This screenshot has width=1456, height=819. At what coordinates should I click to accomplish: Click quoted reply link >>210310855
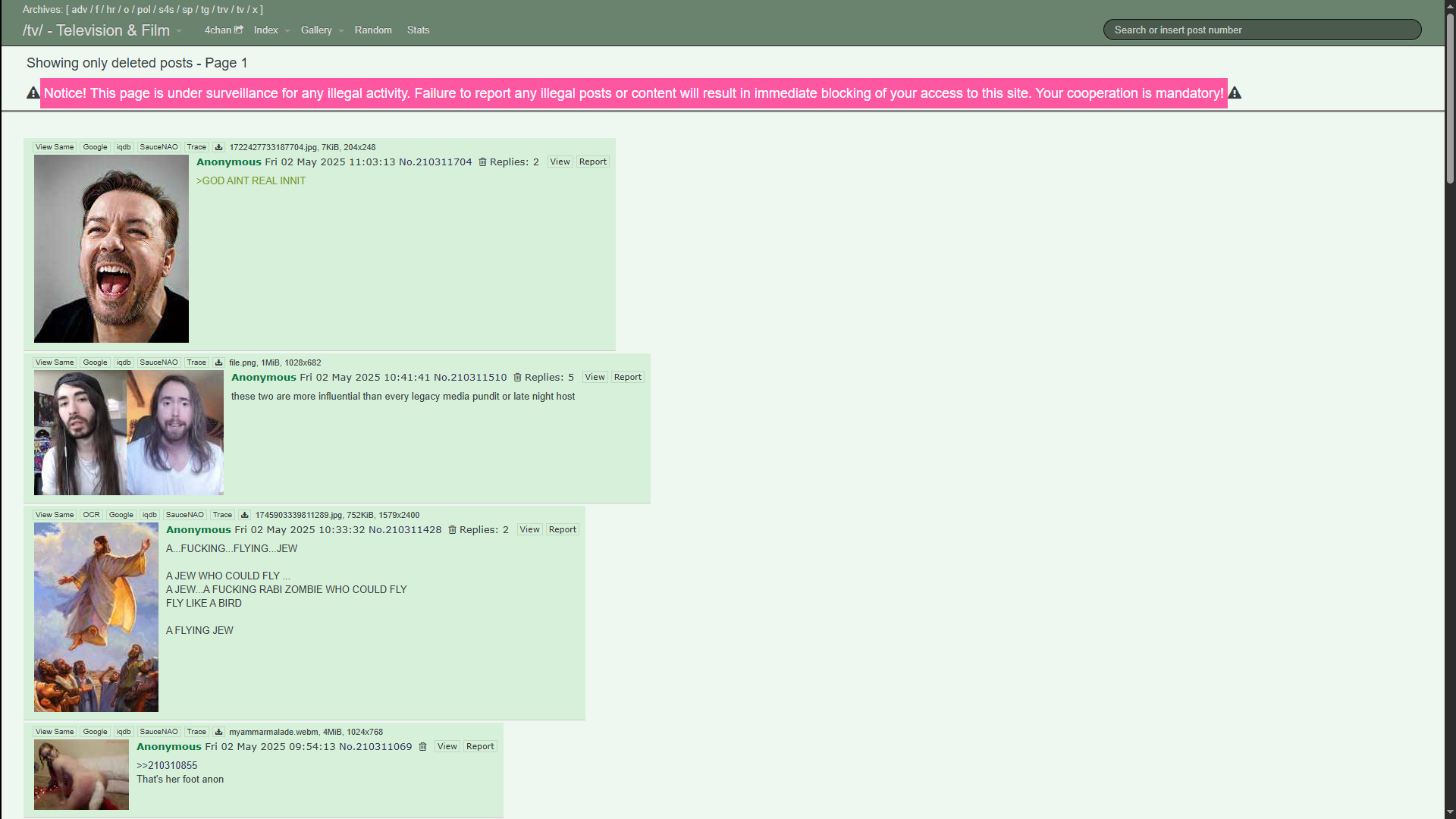point(167,766)
